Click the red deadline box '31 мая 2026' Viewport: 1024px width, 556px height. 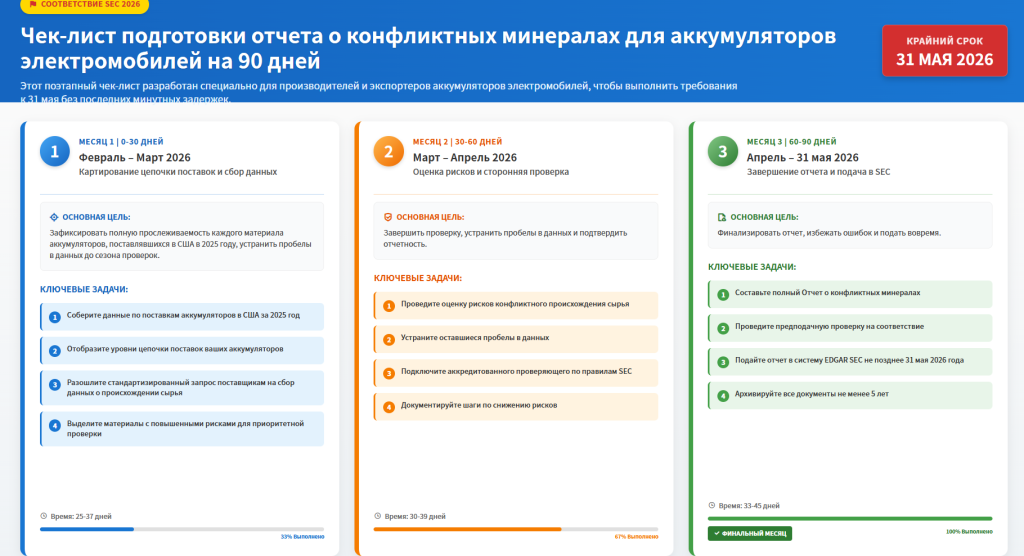[944, 51]
